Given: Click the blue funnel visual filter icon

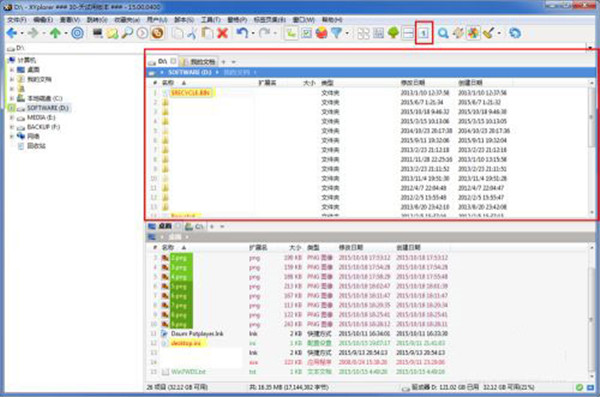Looking at the screenshot, I should click(336, 33).
